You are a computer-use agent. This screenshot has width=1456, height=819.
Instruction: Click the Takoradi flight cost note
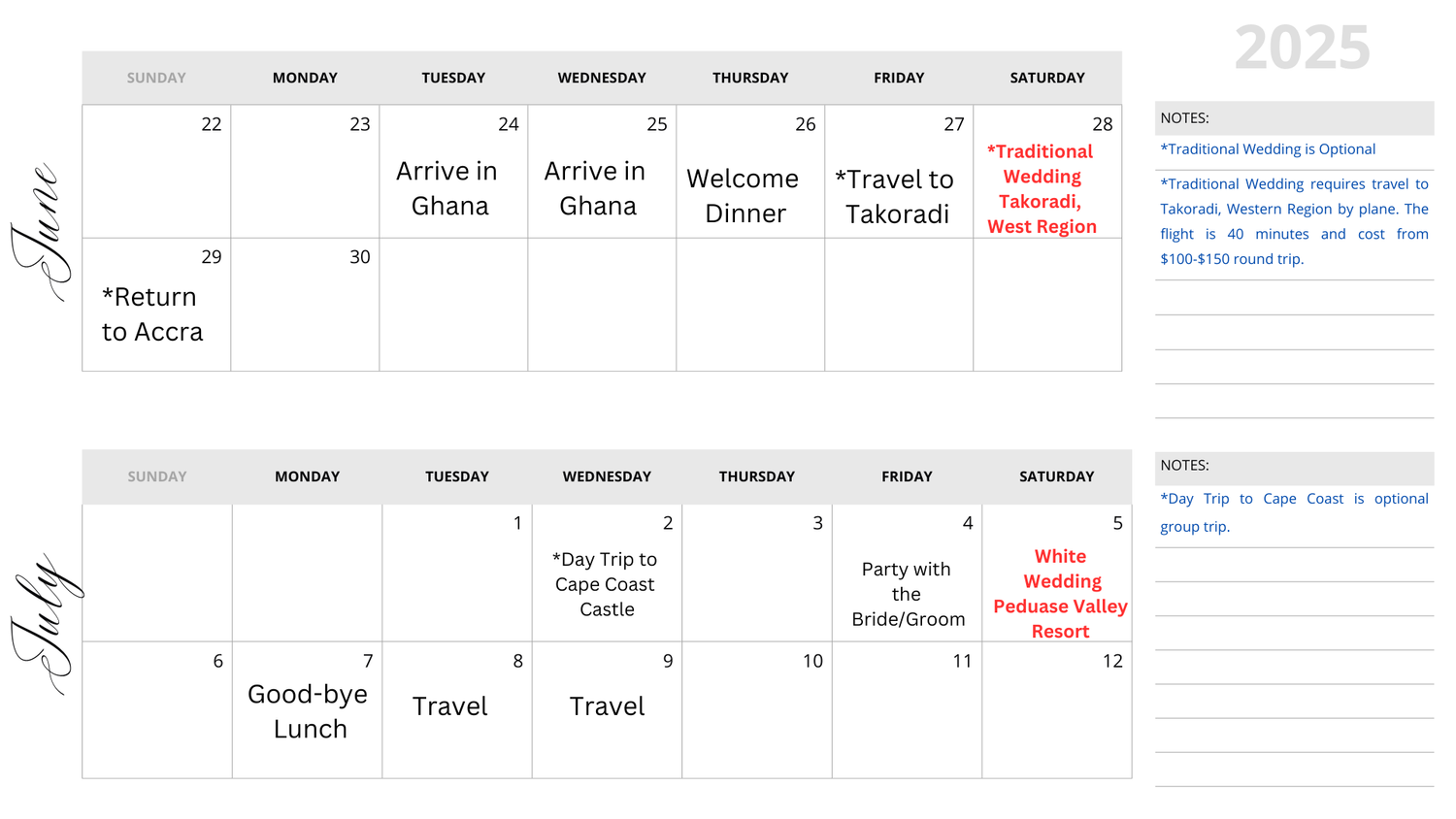point(1294,221)
